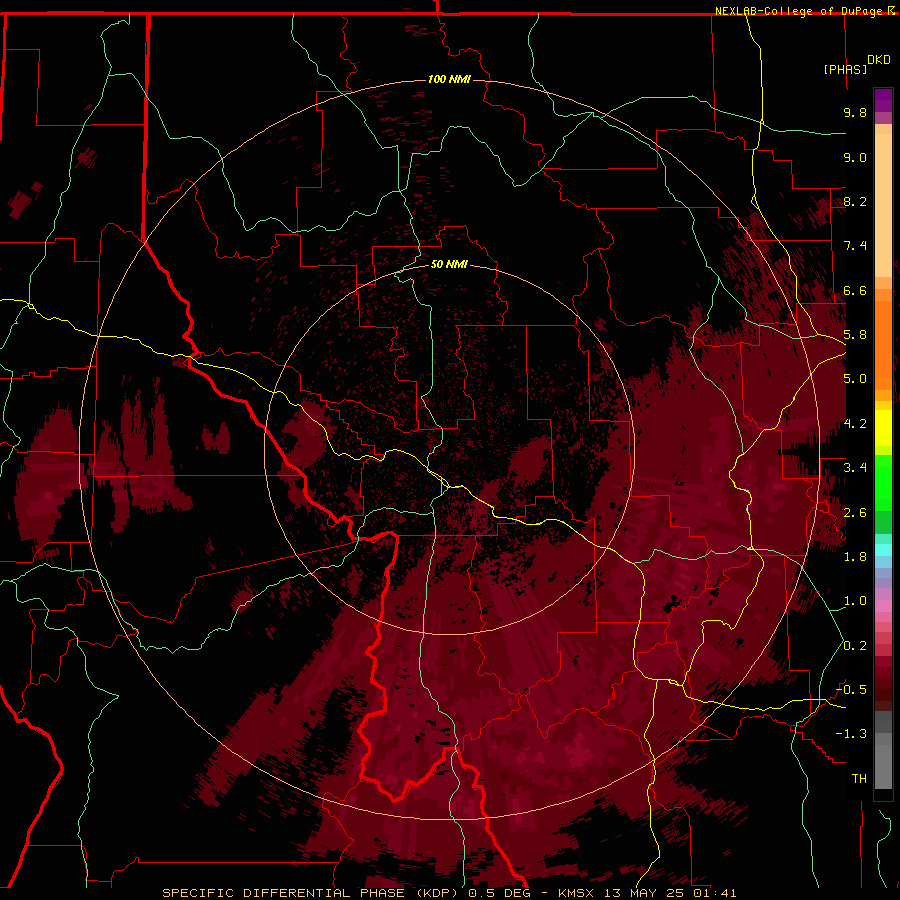900x900 pixels.
Task: Click the 0.2 value on the legend
Action: point(855,646)
